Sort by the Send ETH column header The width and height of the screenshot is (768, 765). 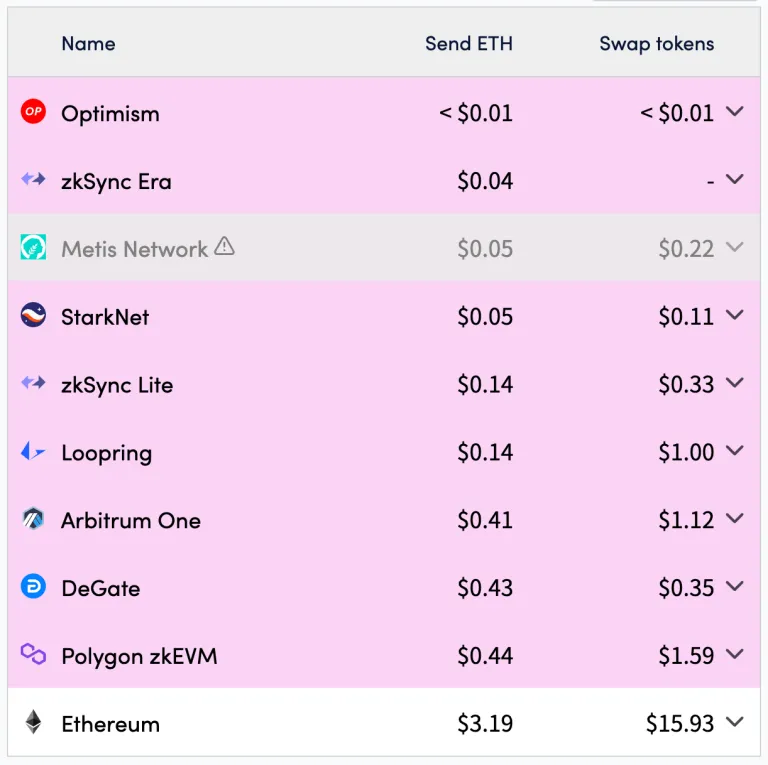(468, 44)
